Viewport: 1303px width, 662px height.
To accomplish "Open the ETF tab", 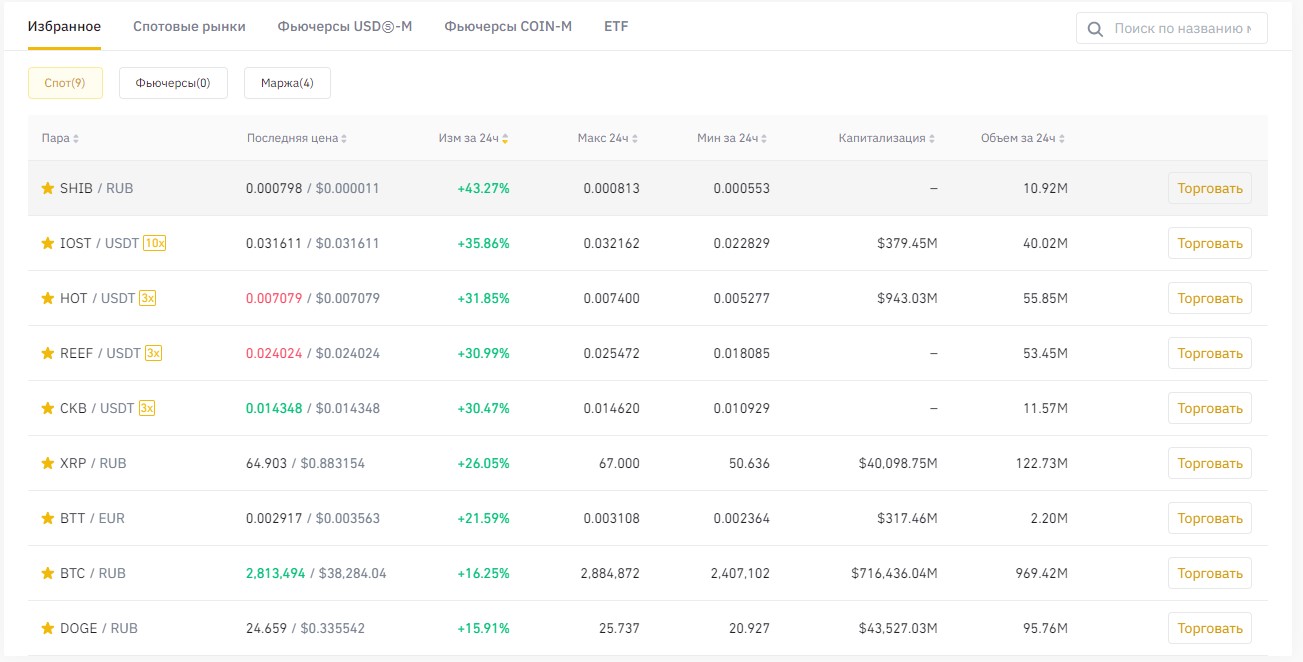I will (616, 26).
